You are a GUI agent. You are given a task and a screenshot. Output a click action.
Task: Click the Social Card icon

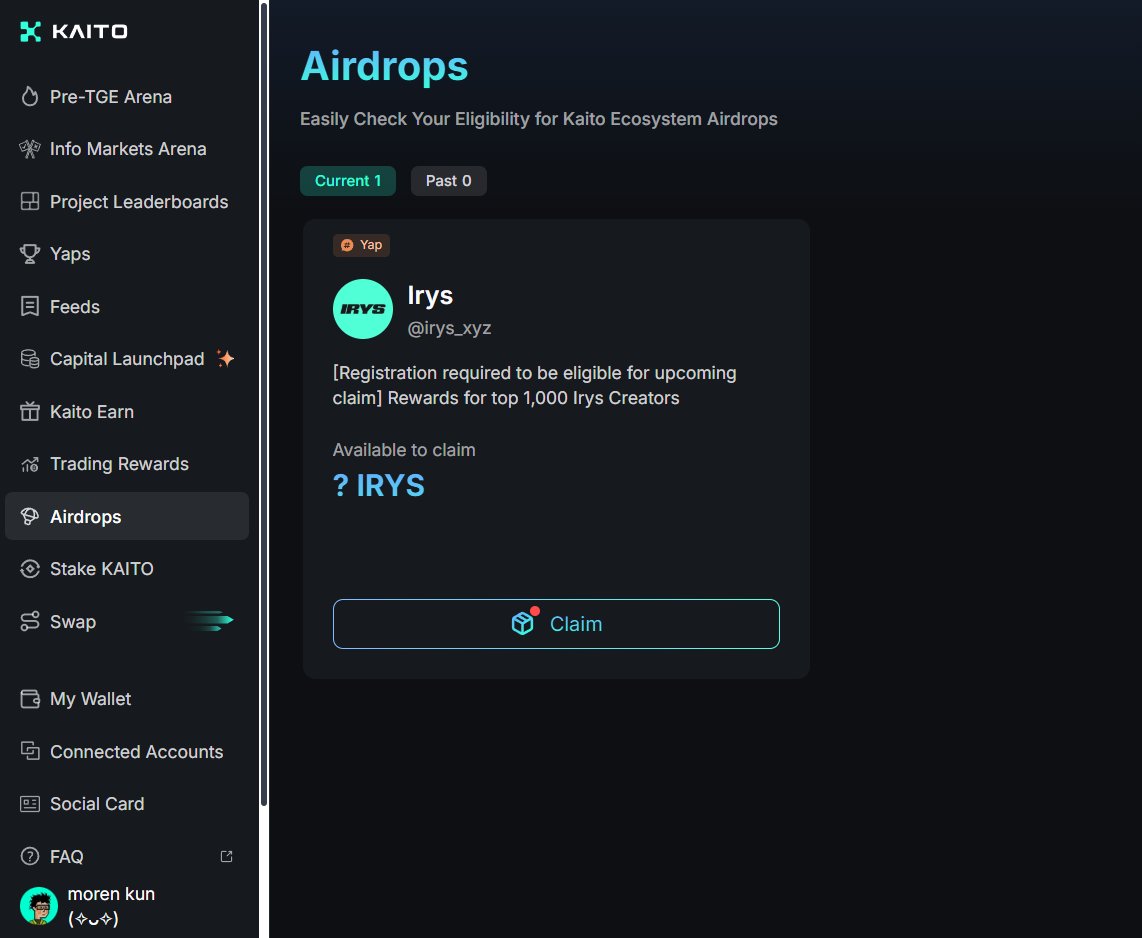[x=30, y=804]
